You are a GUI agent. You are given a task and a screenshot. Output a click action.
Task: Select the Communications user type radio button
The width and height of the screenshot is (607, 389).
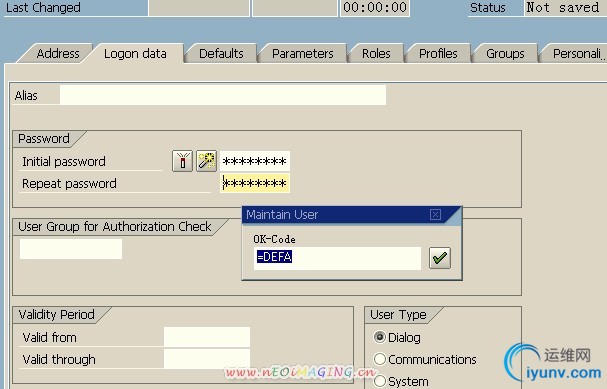(380, 359)
